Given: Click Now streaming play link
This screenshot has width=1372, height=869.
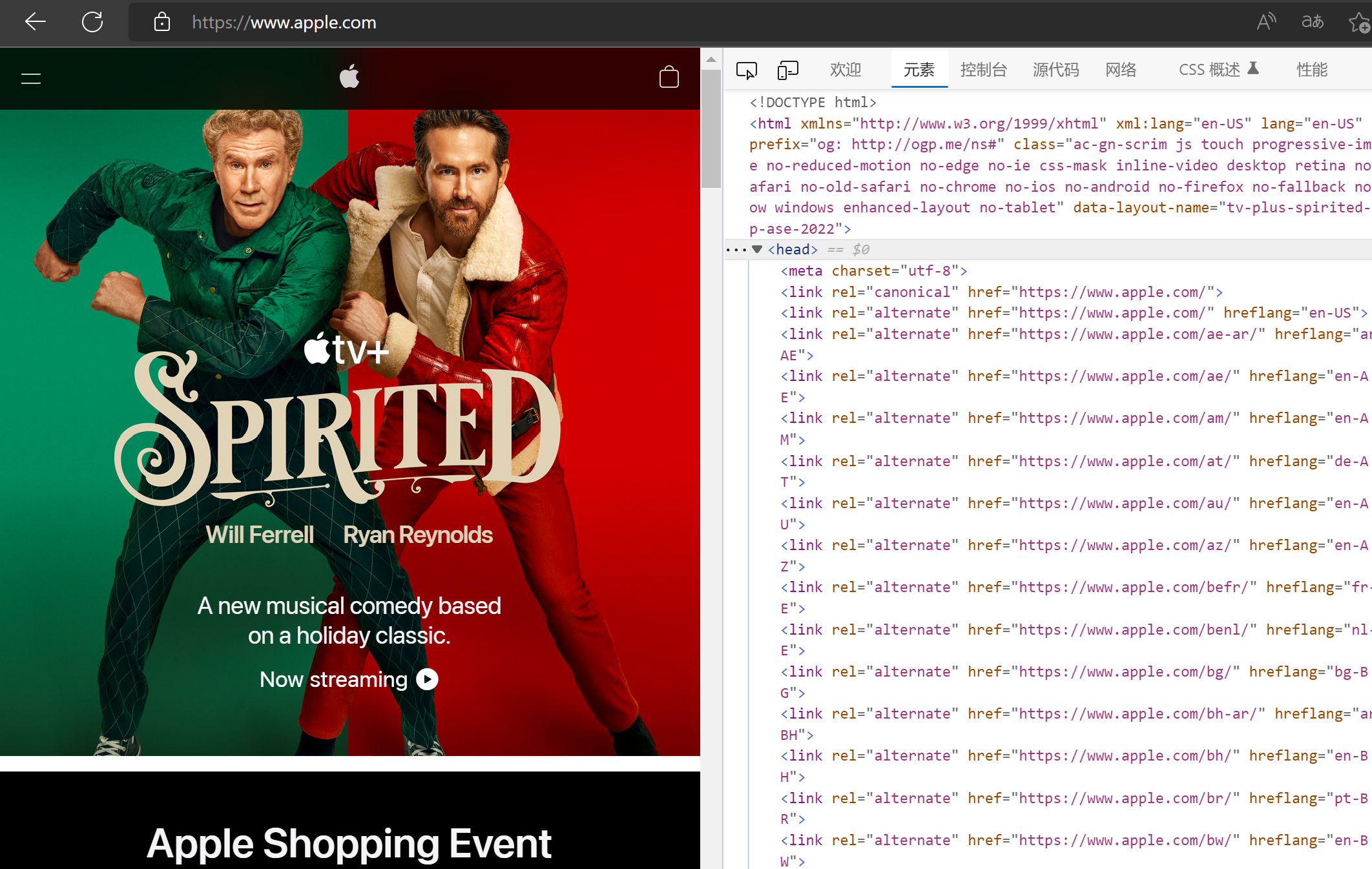Looking at the screenshot, I should tap(349, 679).
